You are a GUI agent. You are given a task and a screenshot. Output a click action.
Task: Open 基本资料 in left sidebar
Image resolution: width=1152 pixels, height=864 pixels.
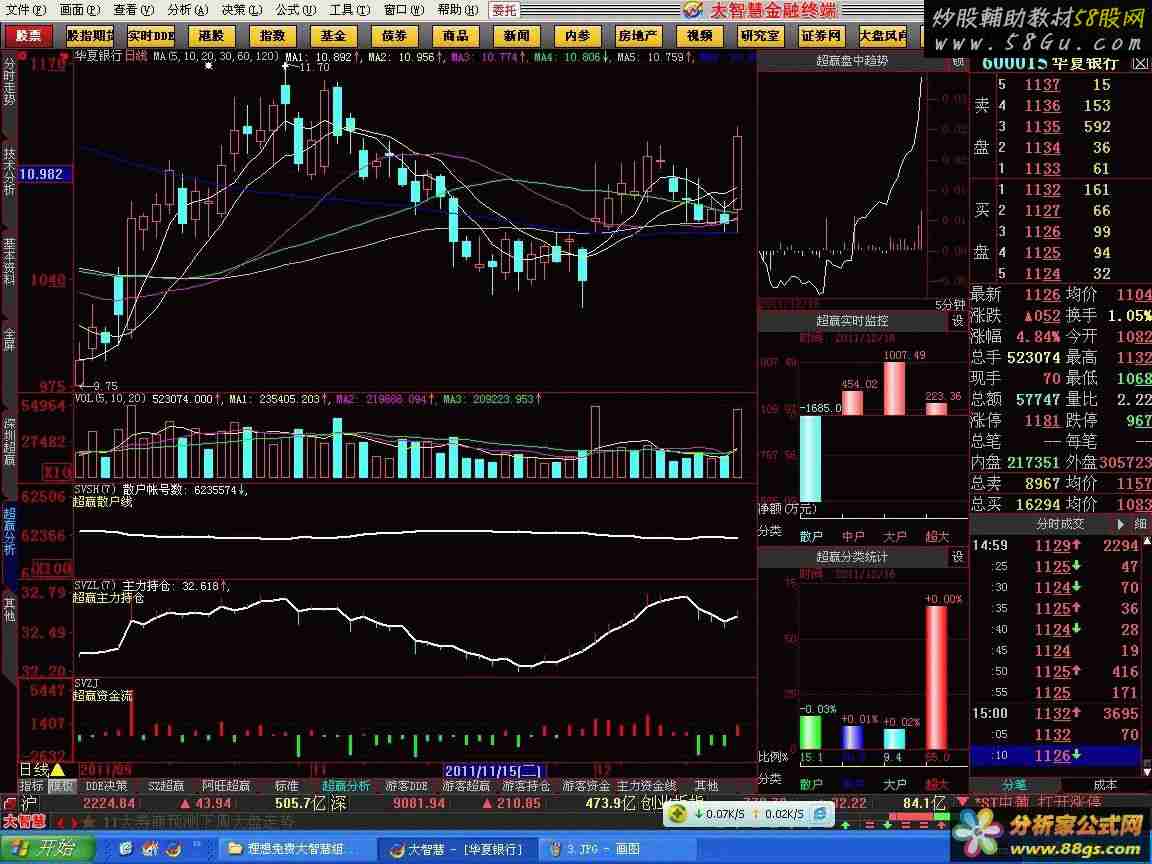tap(9, 262)
